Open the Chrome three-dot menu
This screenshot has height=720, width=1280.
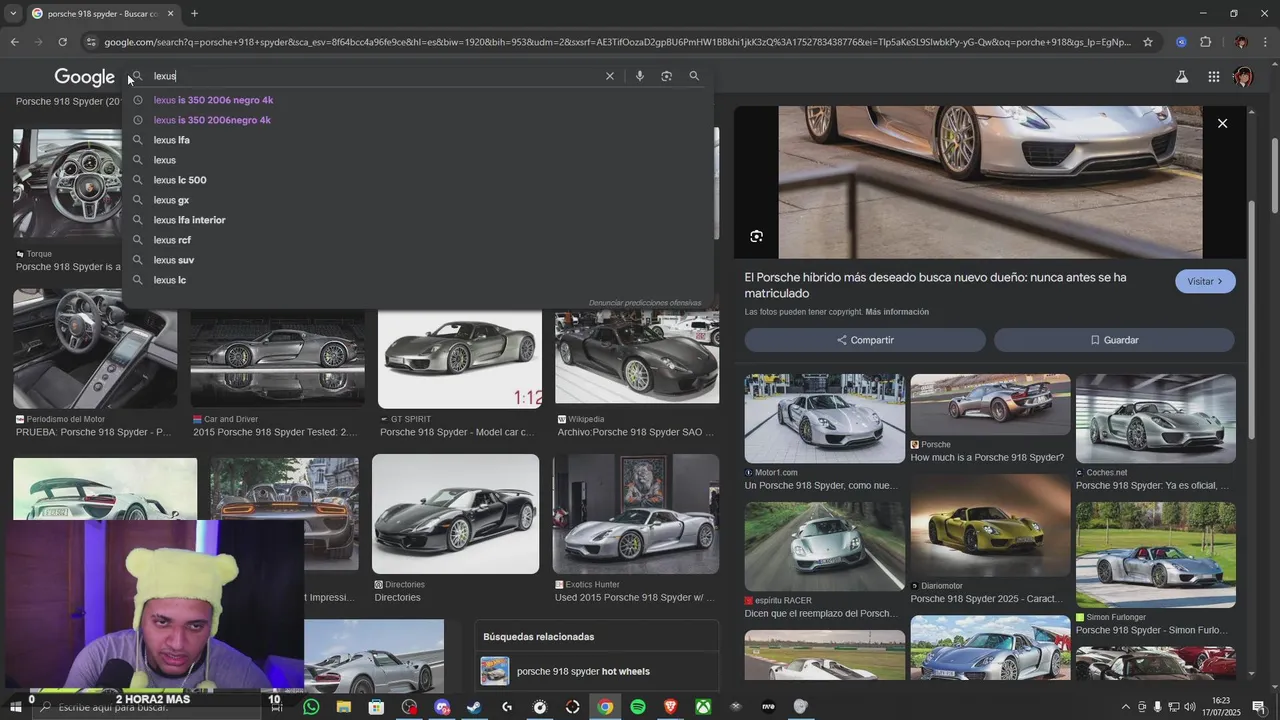pos(1266,42)
